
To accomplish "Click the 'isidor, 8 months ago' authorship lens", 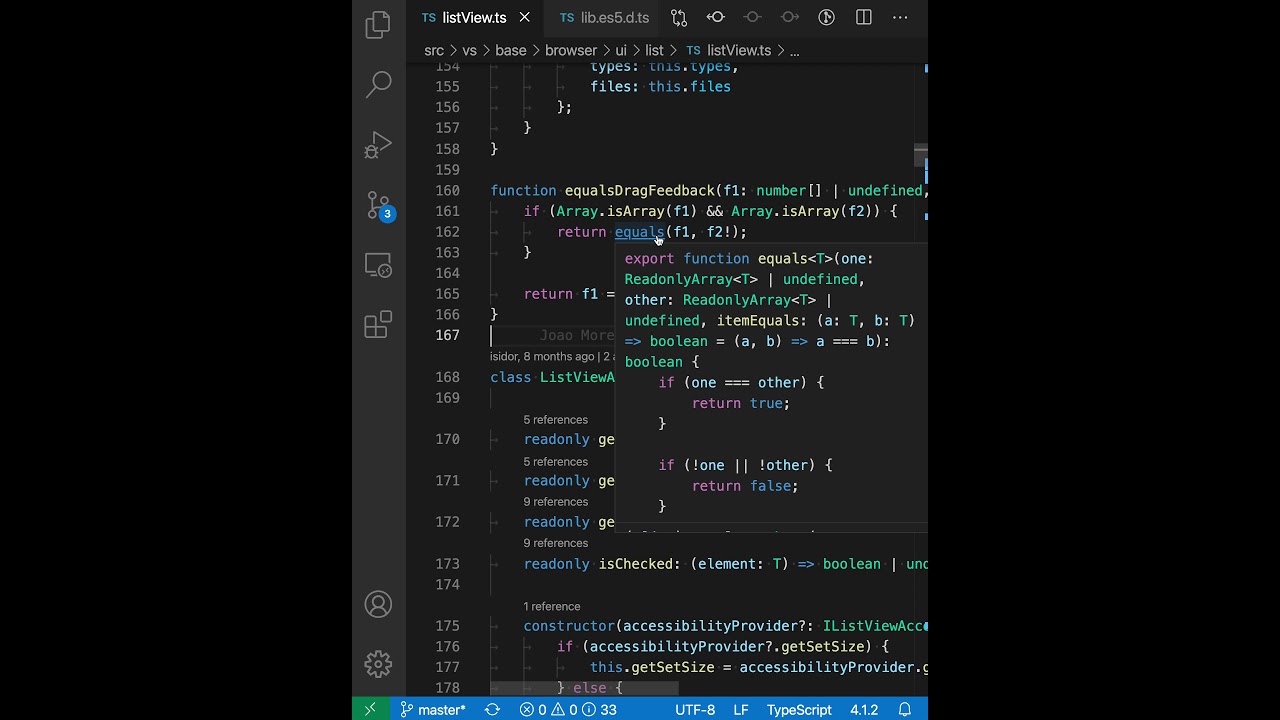I will [541, 356].
